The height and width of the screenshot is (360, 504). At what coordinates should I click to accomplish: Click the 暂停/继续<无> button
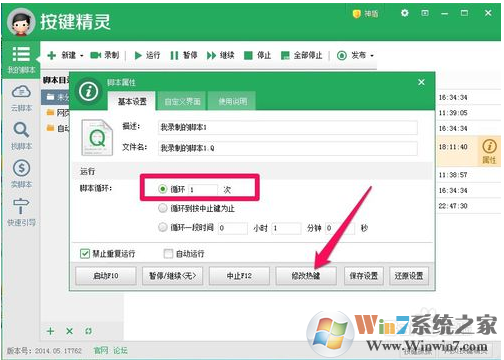(172, 276)
